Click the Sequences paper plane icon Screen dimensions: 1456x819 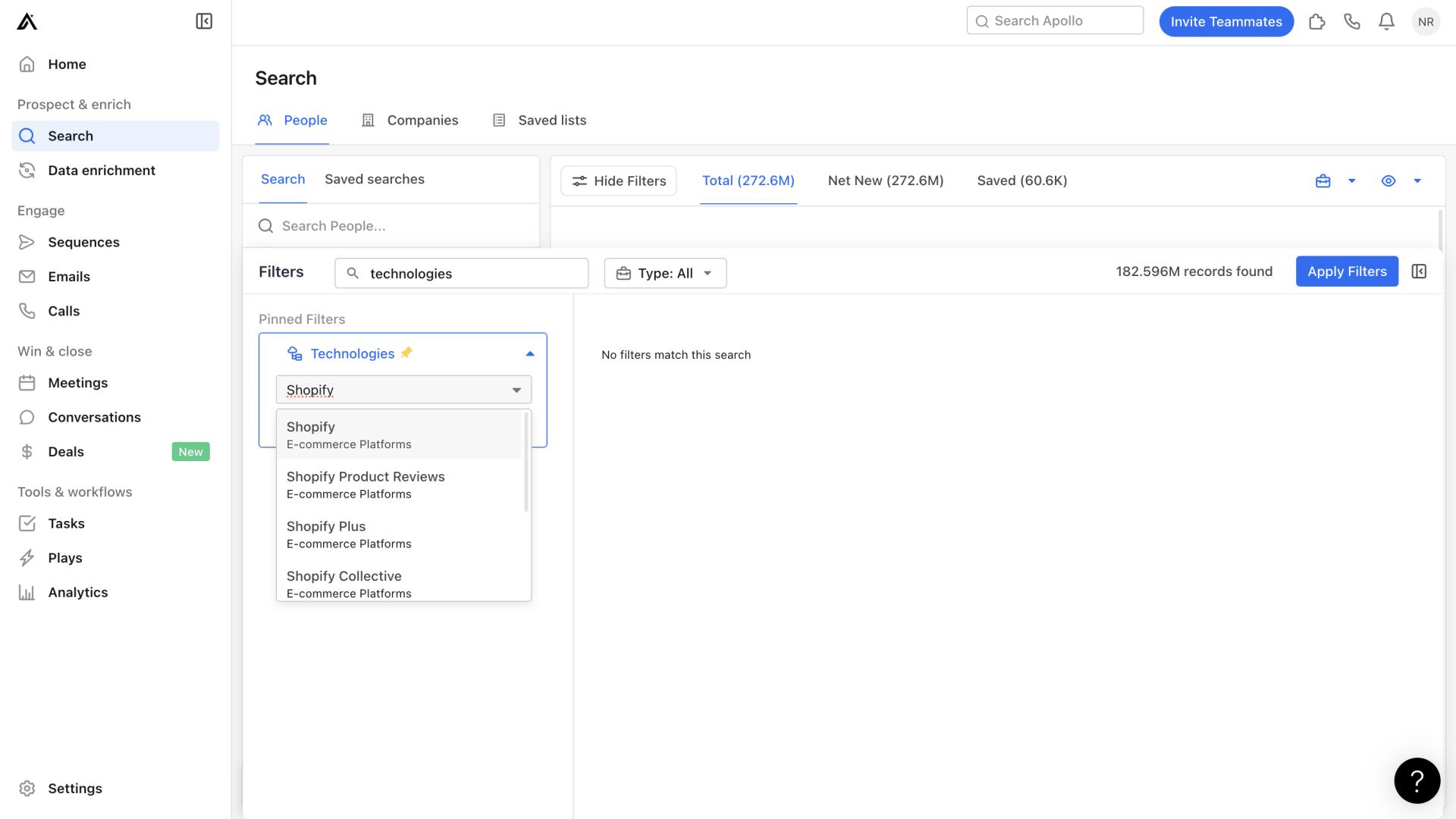pos(27,242)
